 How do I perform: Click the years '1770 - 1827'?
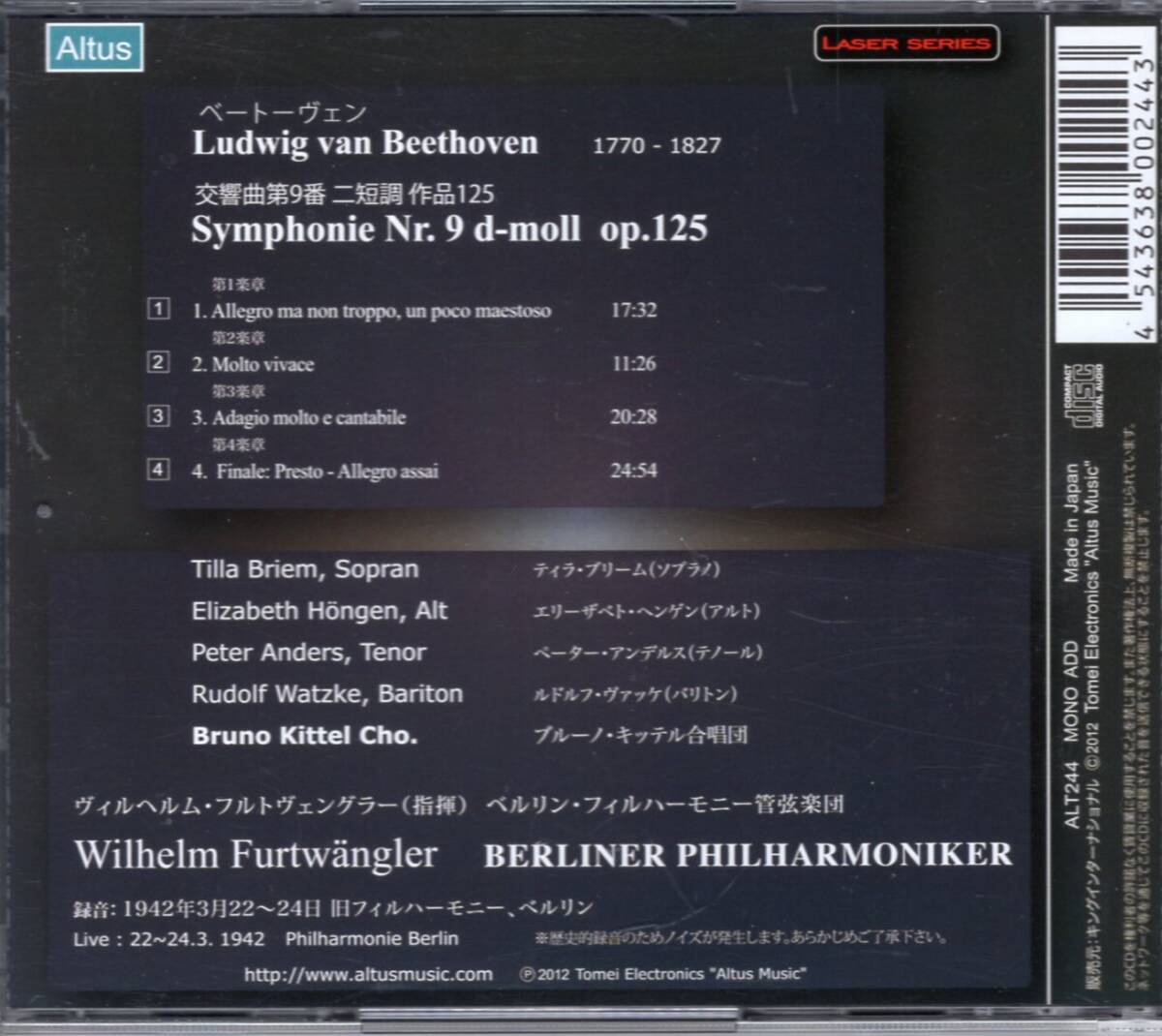point(657,145)
